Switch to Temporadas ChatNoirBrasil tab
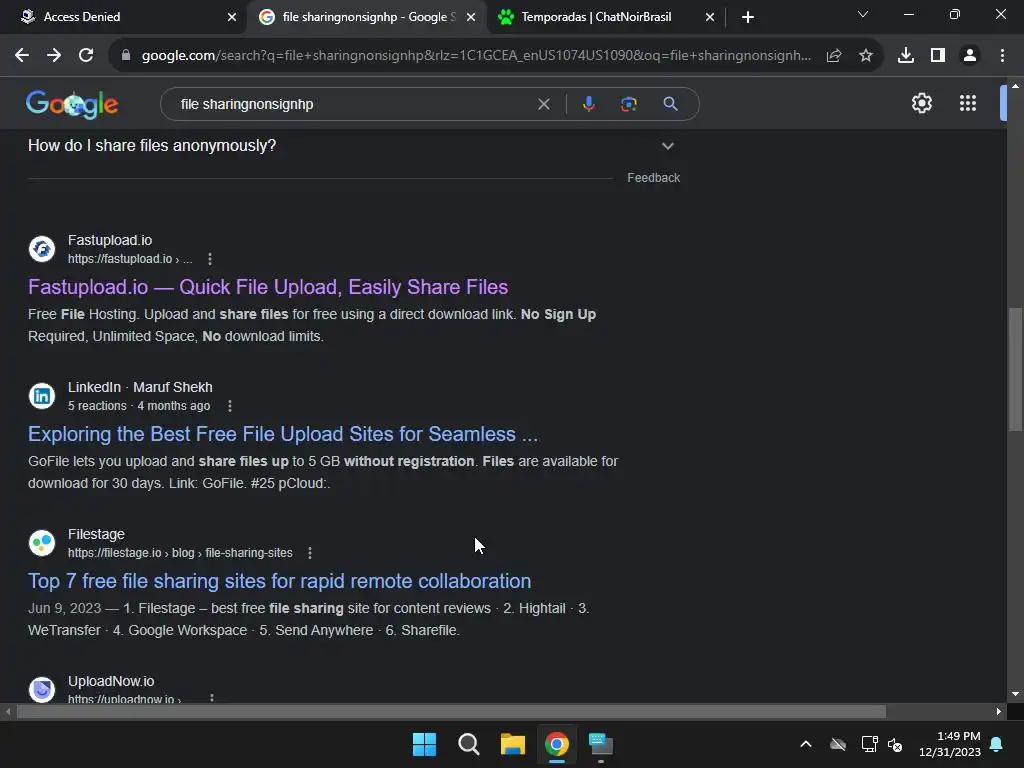 [606, 17]
